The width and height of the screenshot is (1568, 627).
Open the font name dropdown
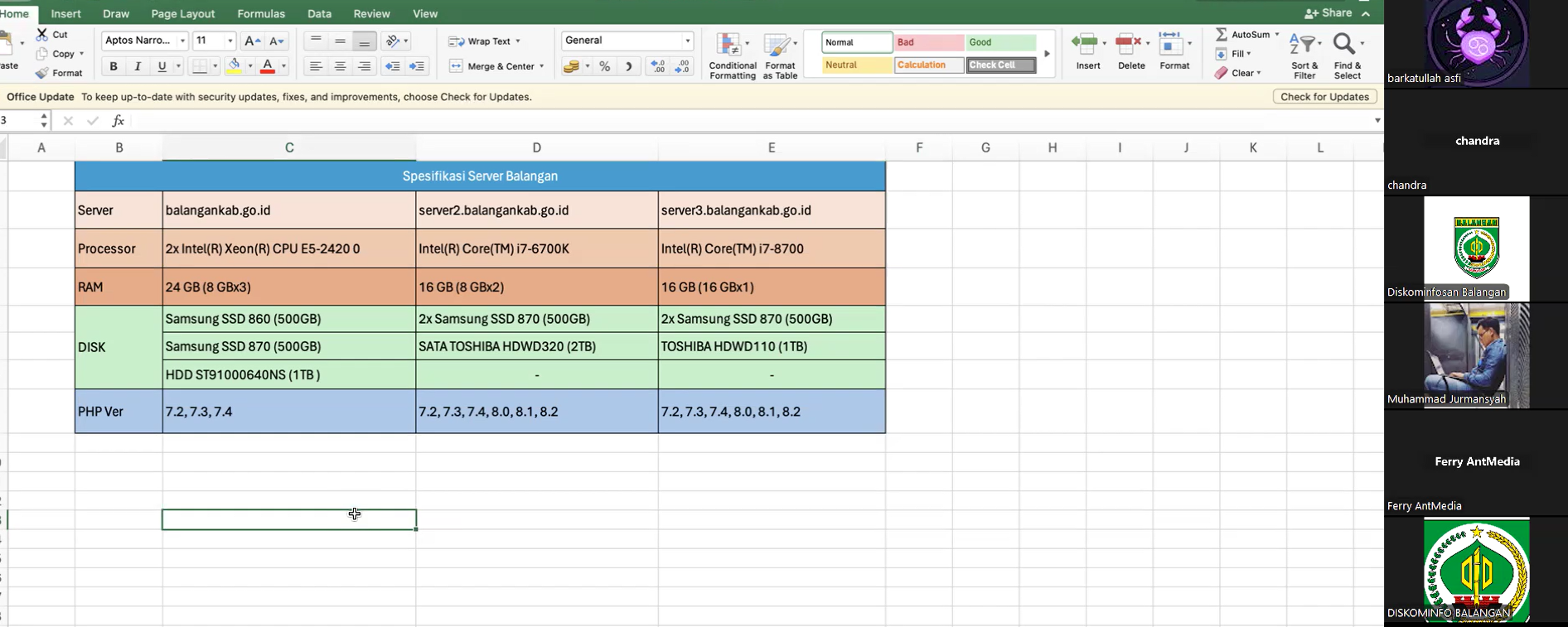[x=182, y=41]
